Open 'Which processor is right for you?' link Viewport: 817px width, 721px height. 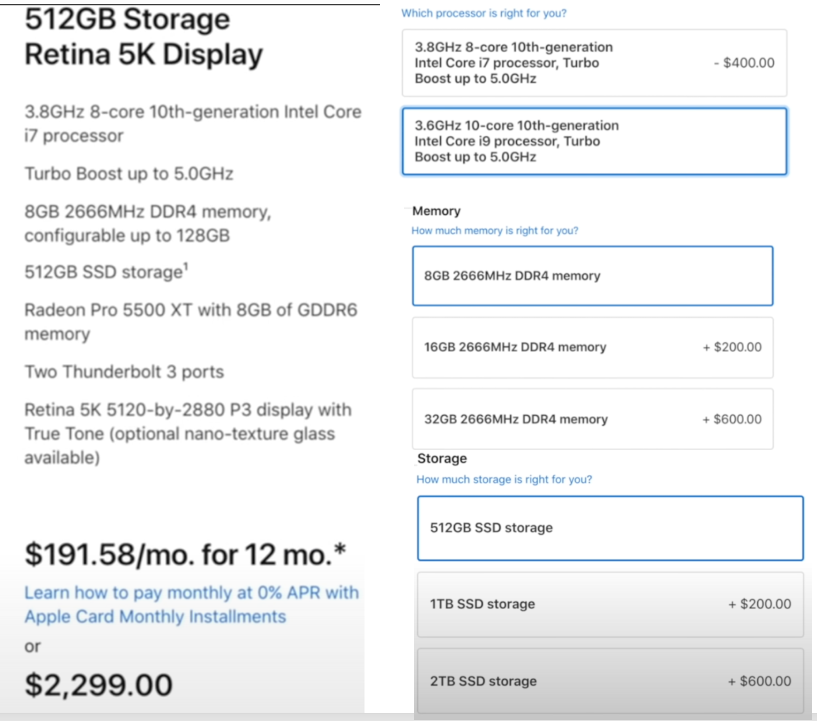[484, 13]
